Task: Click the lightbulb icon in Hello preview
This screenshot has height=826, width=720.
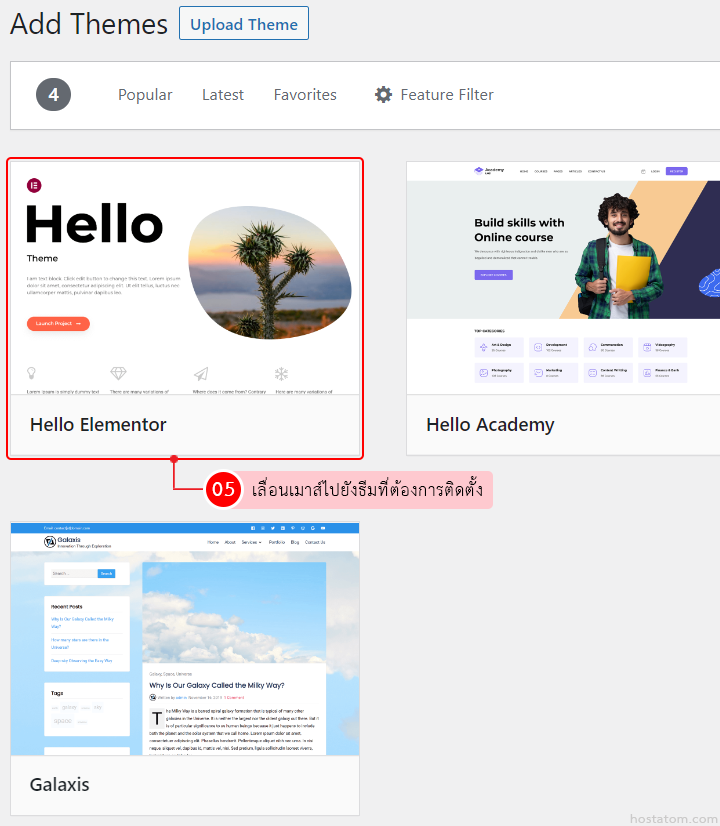Action: click(x=32, y=373)
